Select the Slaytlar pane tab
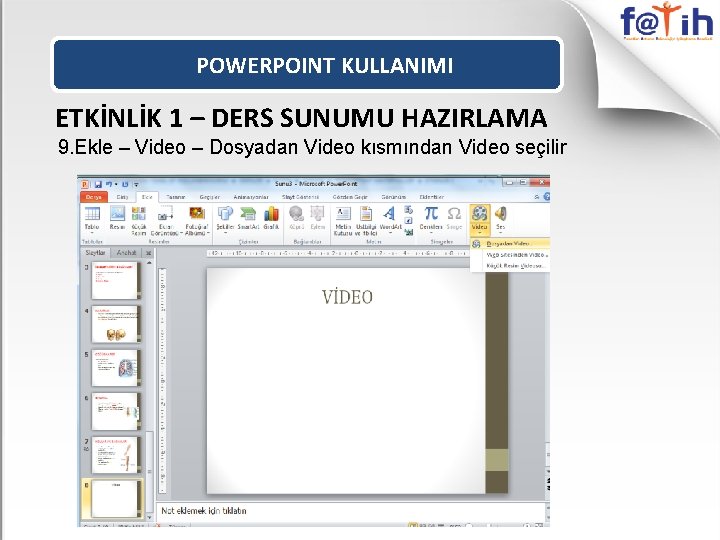This screenshot has width=720, height=540. point(96,253)
